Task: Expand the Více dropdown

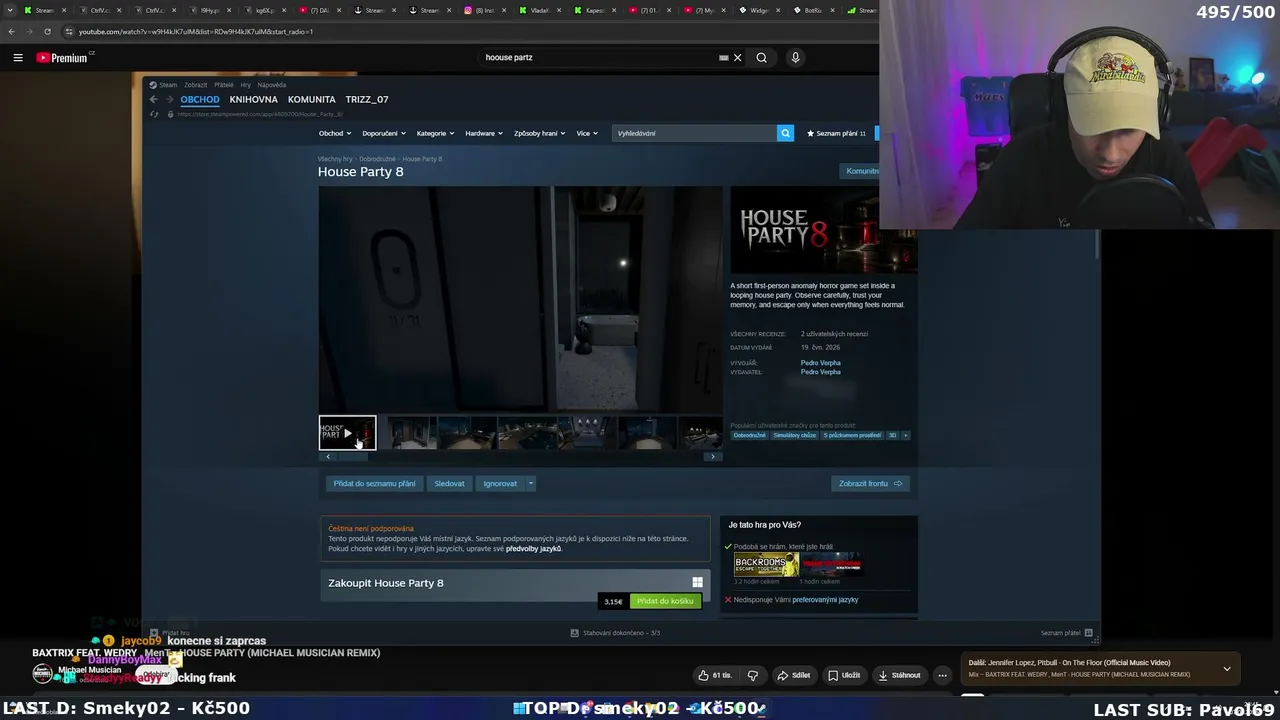Action: click(x=587, y=133)
